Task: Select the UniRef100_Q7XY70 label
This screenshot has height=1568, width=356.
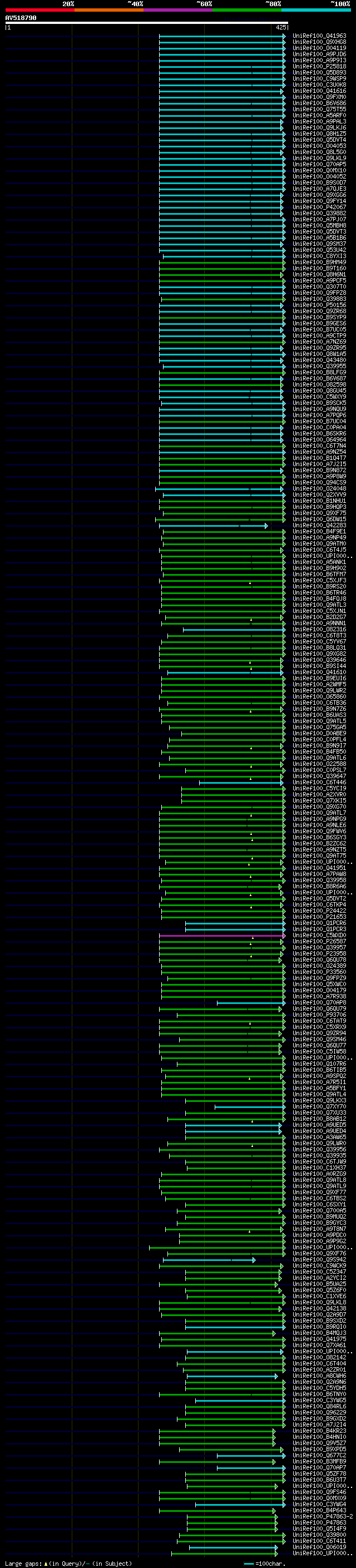Action: [319, 1106]
